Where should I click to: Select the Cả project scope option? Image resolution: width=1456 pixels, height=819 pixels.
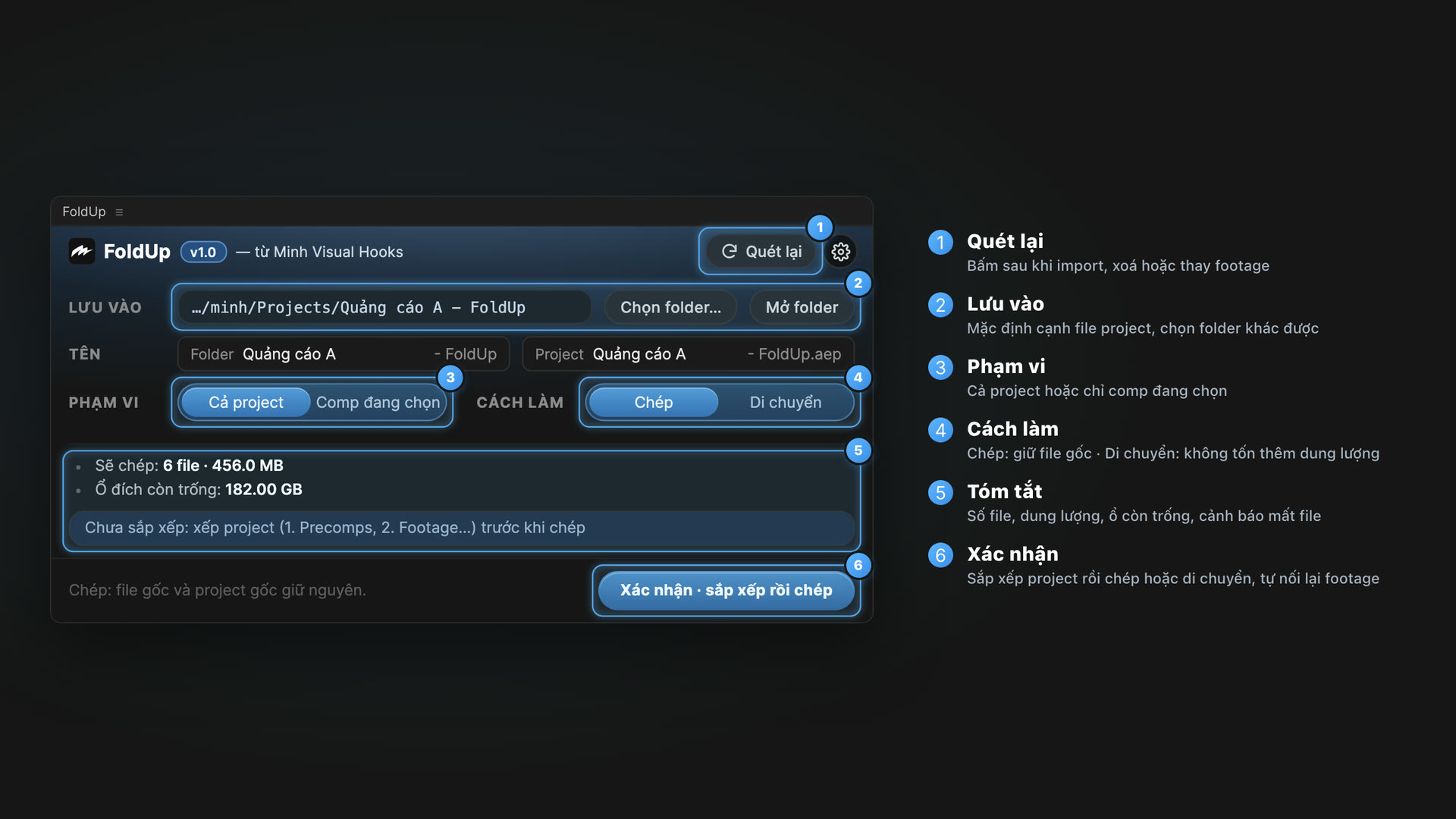point(246,402)
